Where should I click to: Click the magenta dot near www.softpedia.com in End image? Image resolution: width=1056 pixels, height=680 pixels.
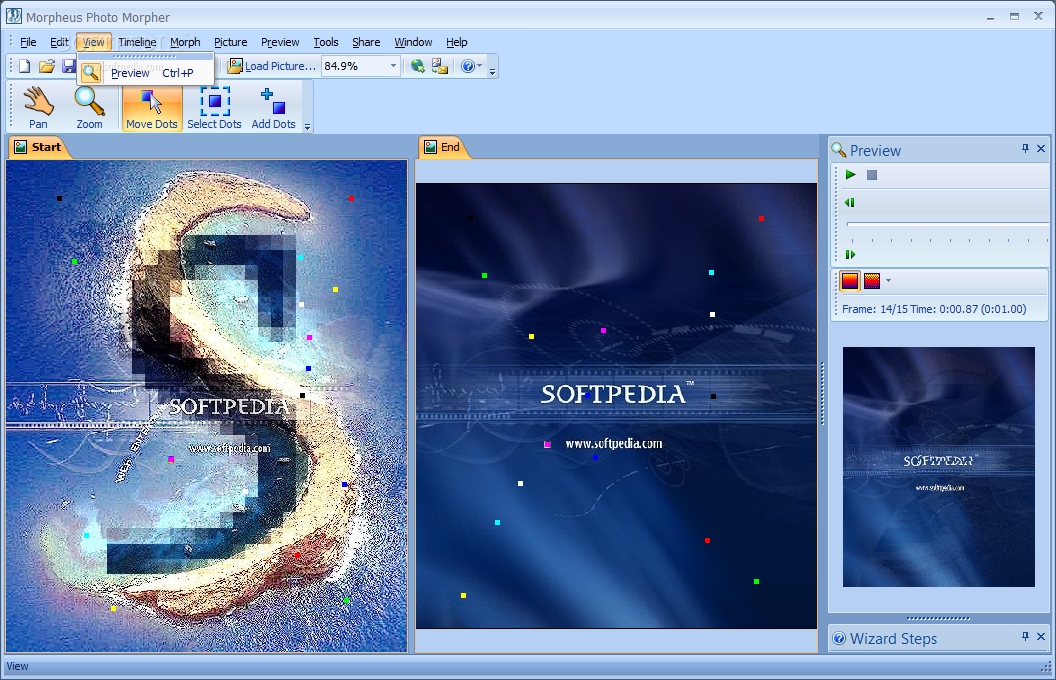548,444
